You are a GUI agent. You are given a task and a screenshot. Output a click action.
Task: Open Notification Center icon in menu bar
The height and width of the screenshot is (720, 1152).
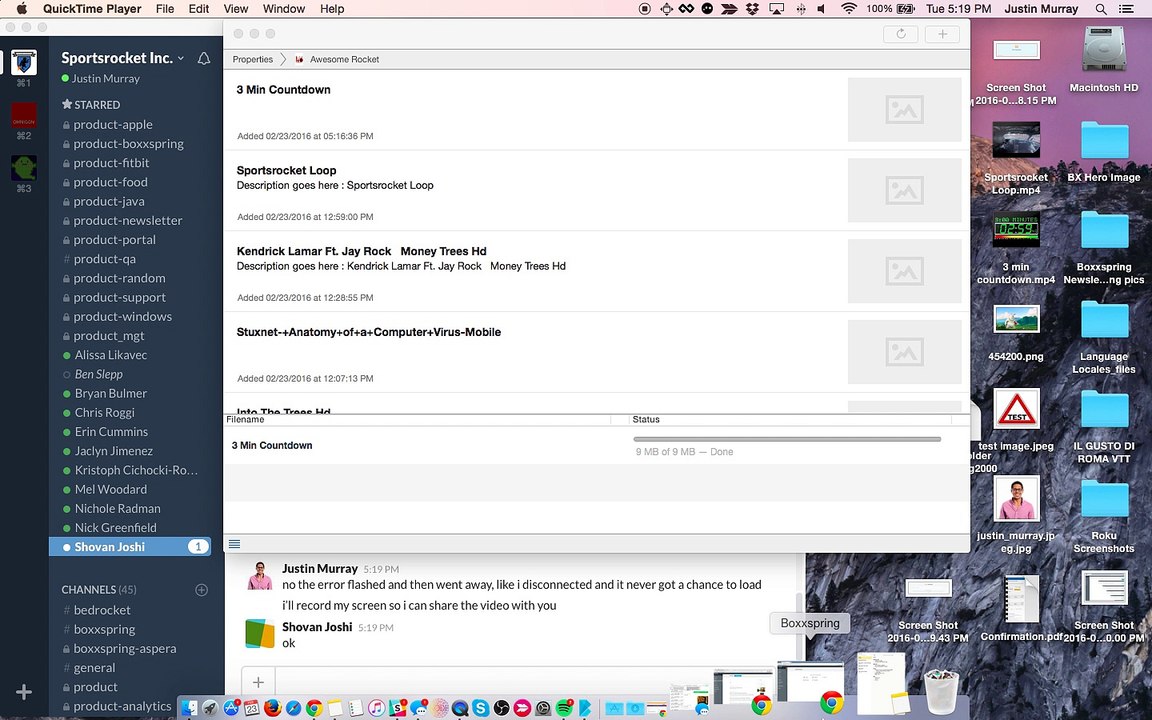coord(1126,9)
